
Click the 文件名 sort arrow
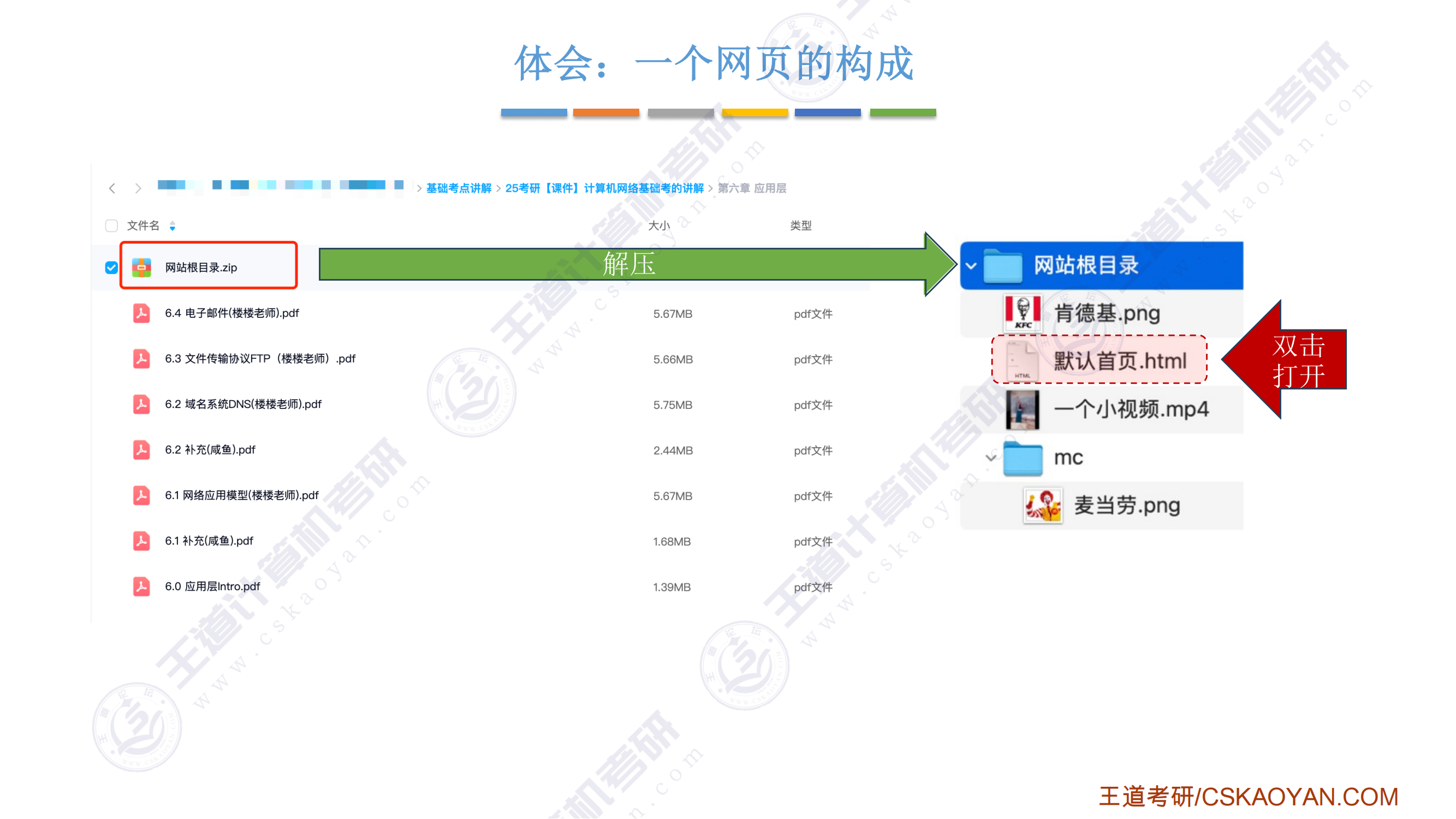[x=173, y=226]
